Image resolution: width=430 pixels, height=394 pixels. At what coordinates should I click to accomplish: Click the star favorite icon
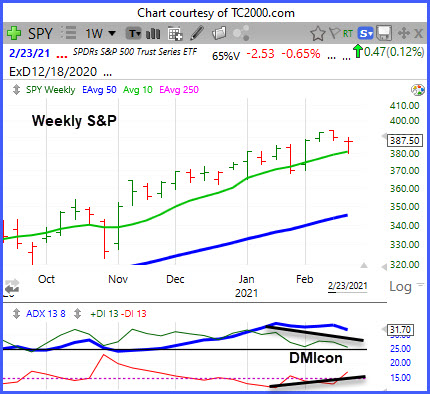pos(317,33)
